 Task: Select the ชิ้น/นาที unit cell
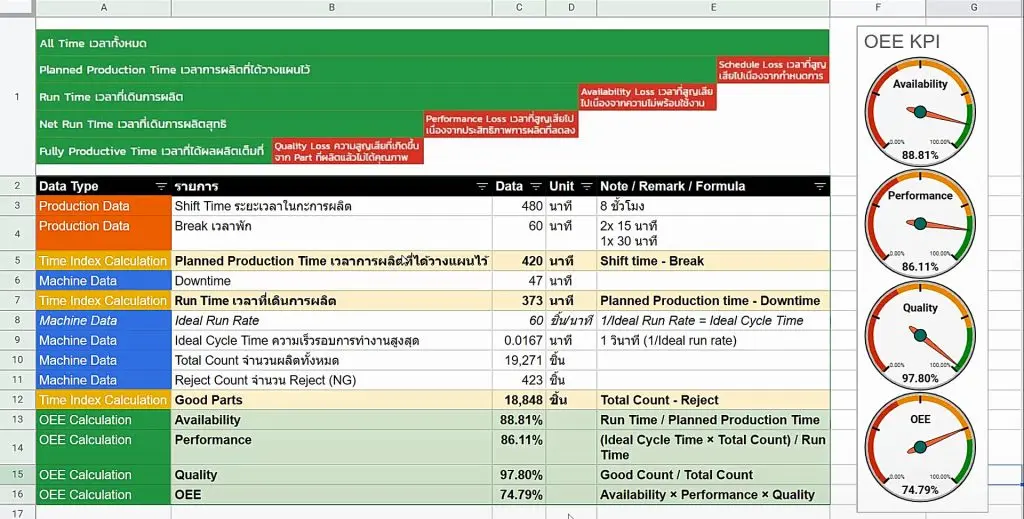(x=571, y=321)
